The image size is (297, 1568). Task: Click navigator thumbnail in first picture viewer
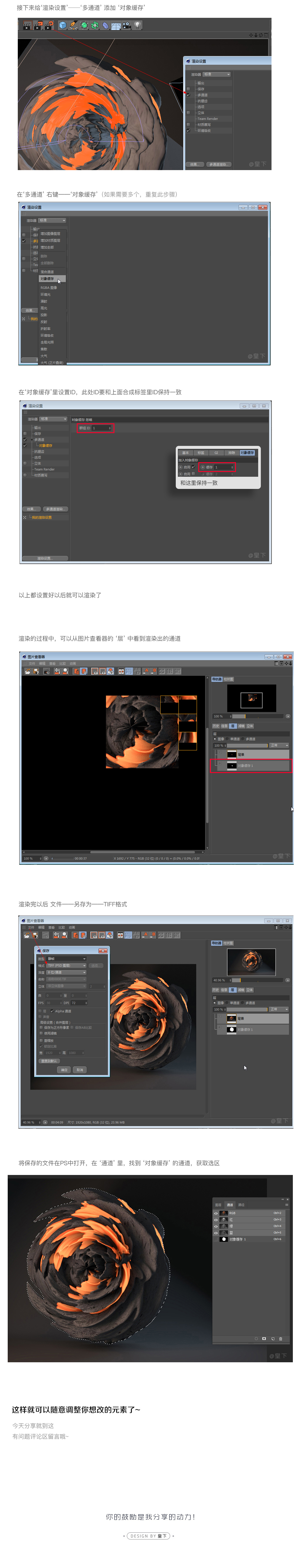click(x=251, y=699)
